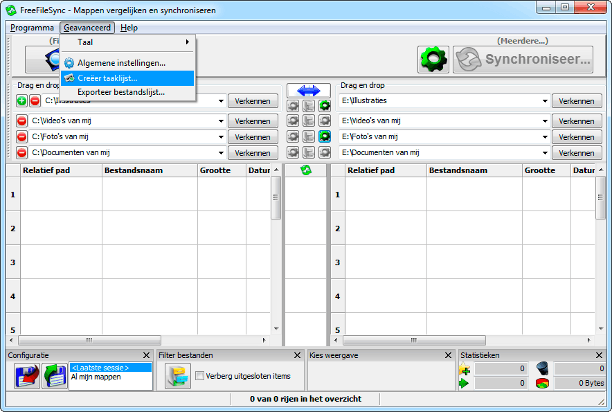Click the trash icon in Statistieken
This screenshot has height=412, width=612.
(543, 368)
